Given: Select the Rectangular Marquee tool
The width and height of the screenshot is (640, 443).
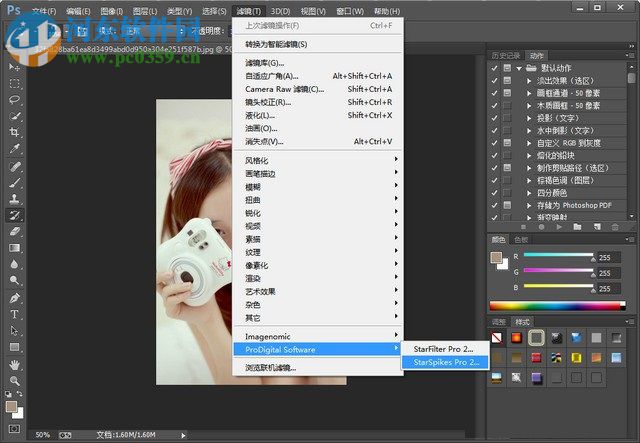Looking at the screenshot, I should coord(14,84).
